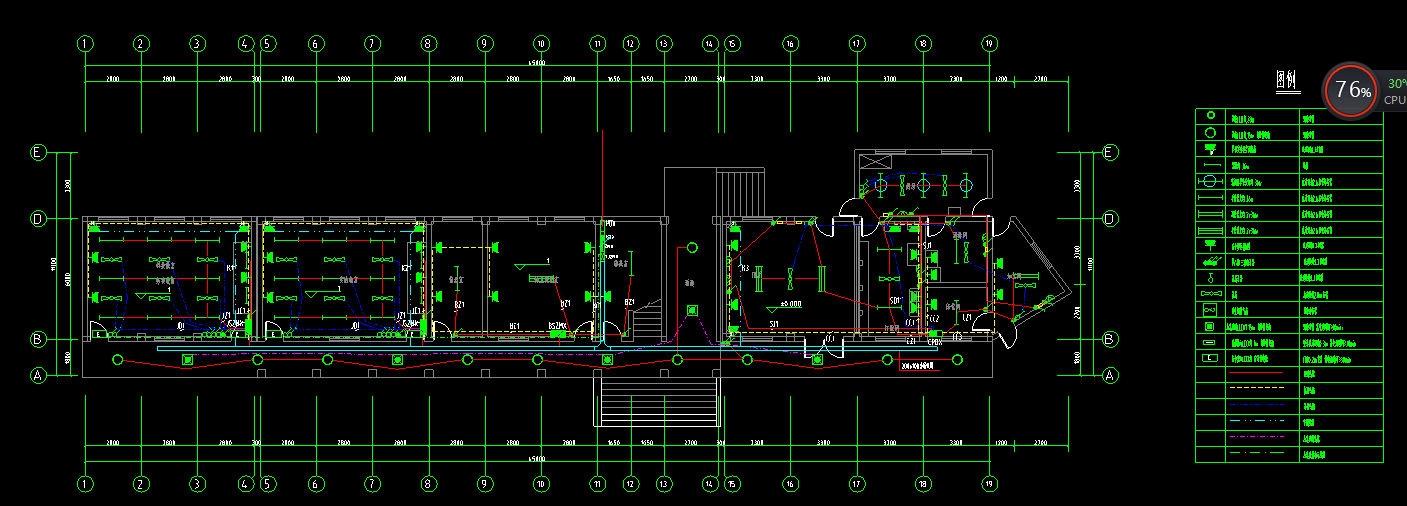Pick the first circle symbol in legend
1407x506 pixels.
pyautogui.click(x=1210, y=116)
